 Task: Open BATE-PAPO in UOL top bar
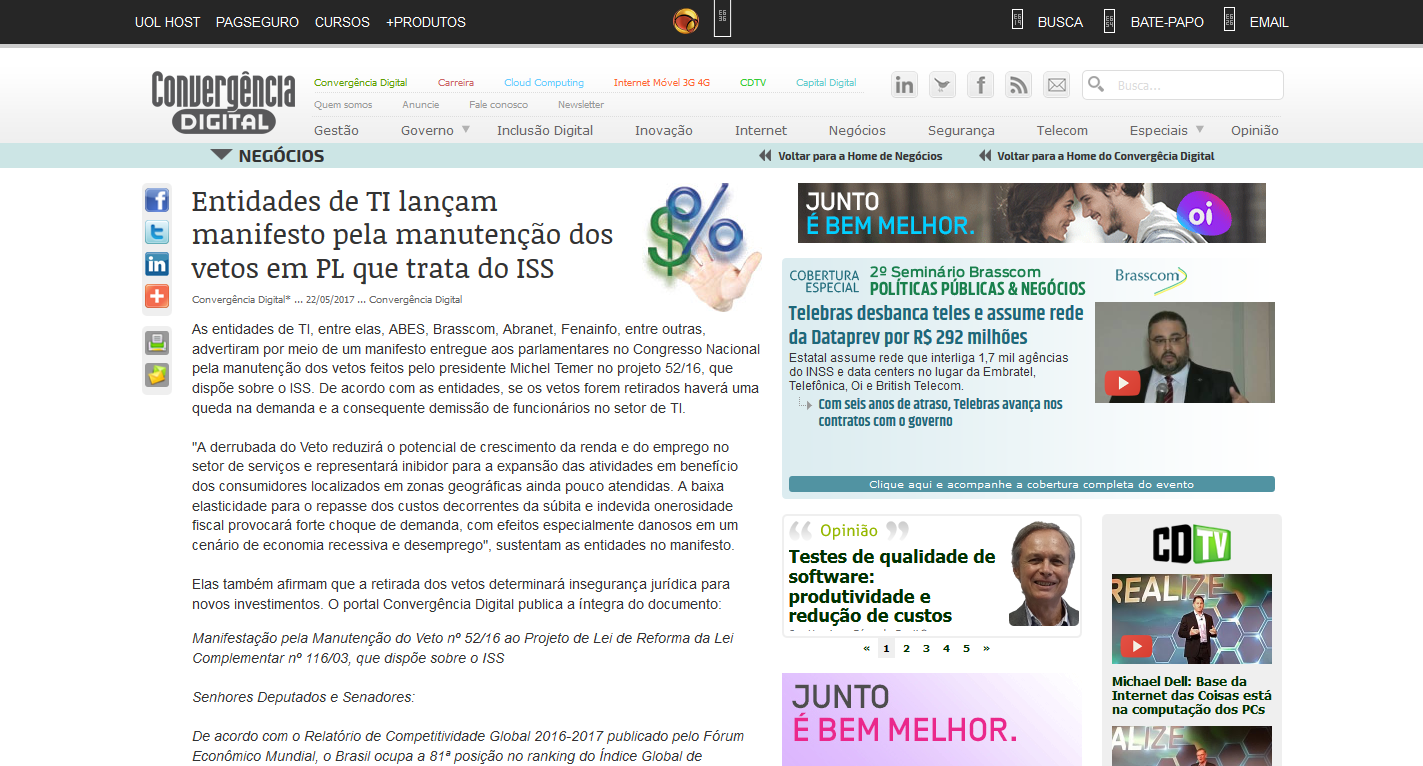1167,22
